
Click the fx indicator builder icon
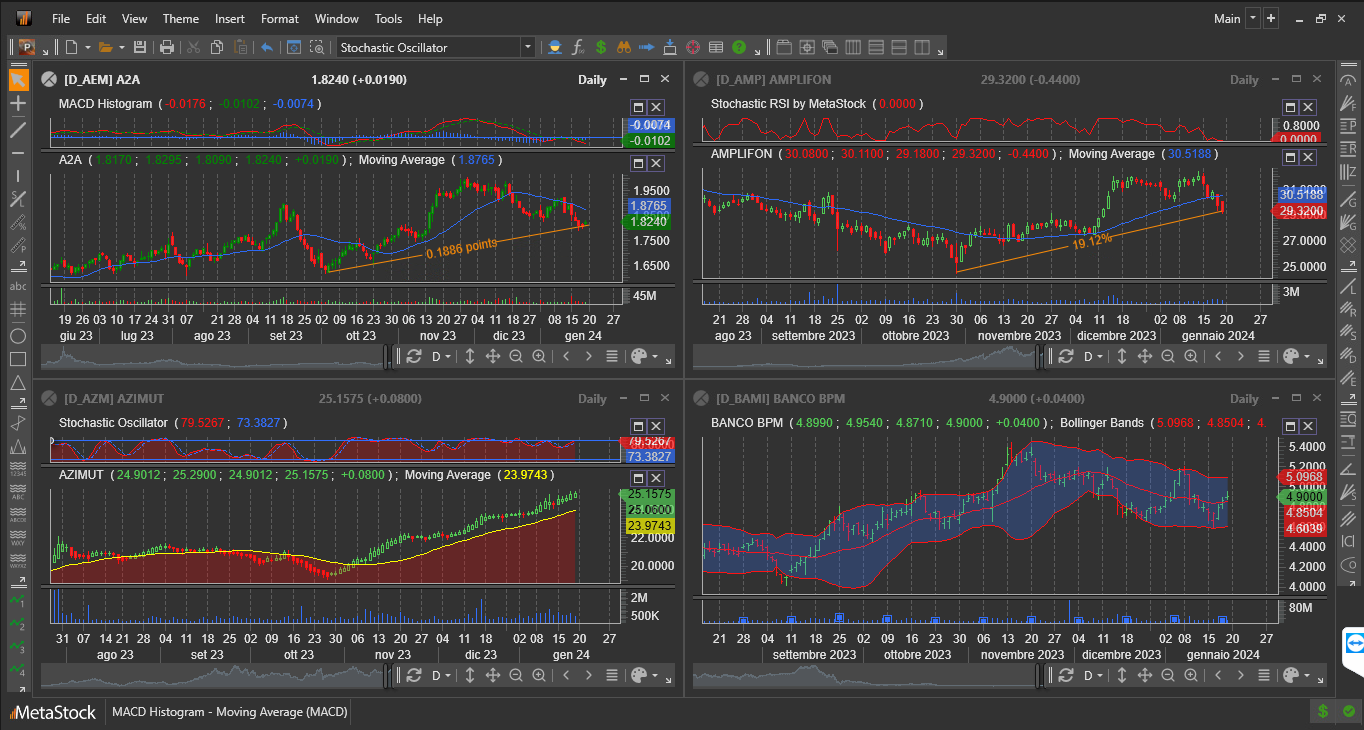click(x=578, y=47)
